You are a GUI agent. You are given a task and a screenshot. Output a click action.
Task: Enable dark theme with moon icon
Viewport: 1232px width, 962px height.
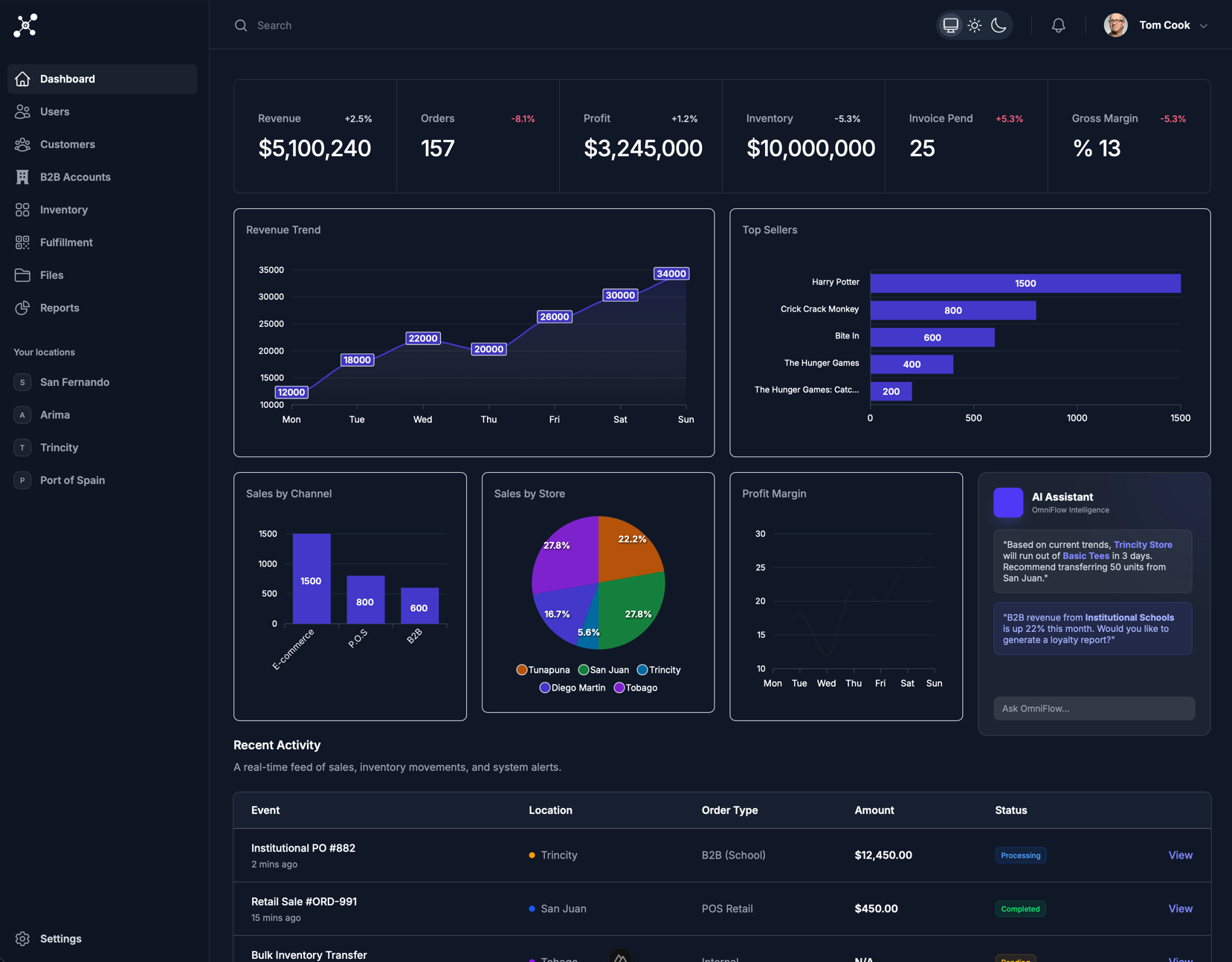[x=999, y=25]
